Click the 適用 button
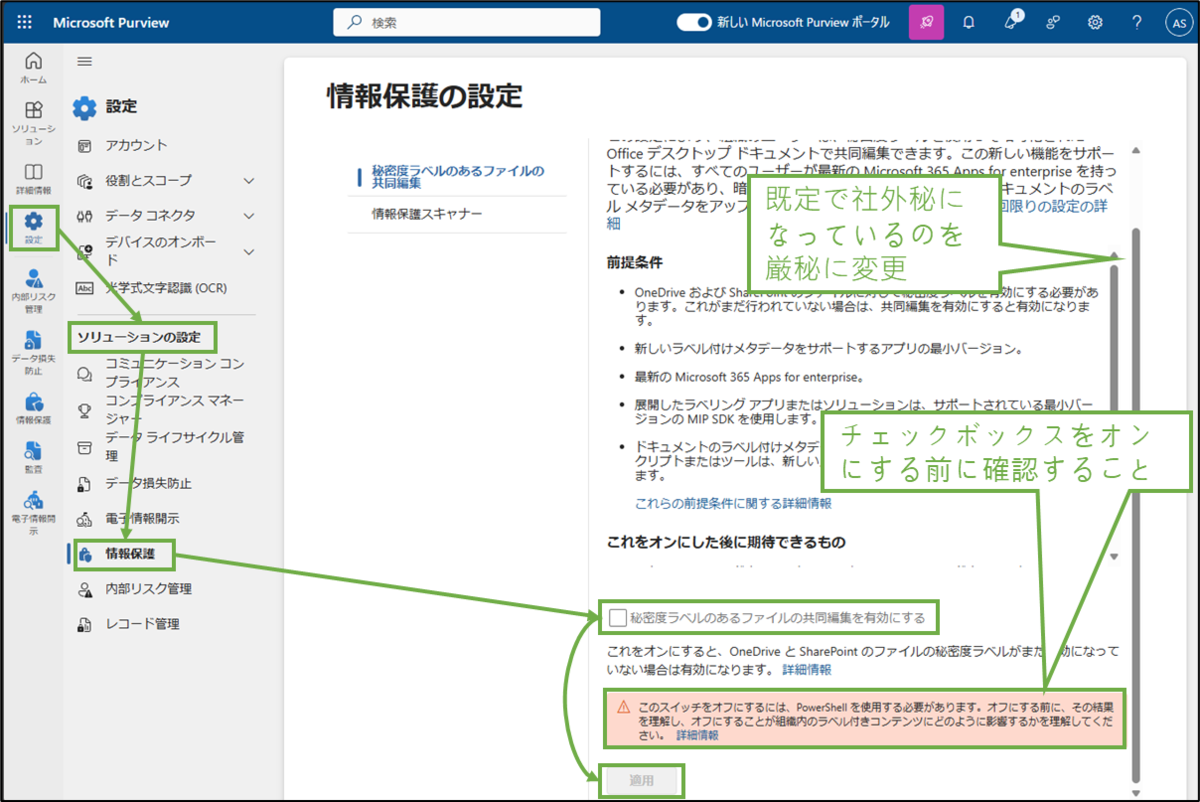The height and width of the screenshot is (802, 1200). (641, 780)
